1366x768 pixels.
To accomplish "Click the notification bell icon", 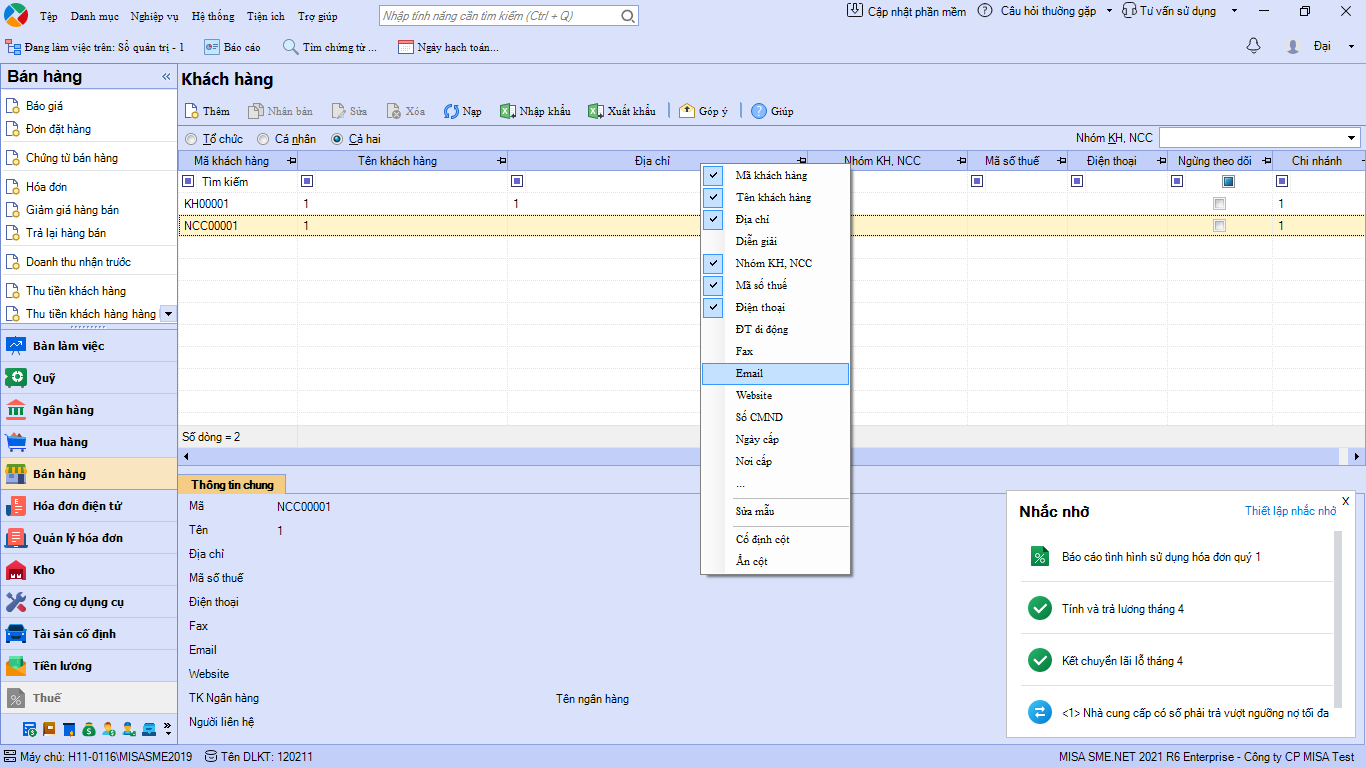I will pyautogui.click(x=1253, y=46).
